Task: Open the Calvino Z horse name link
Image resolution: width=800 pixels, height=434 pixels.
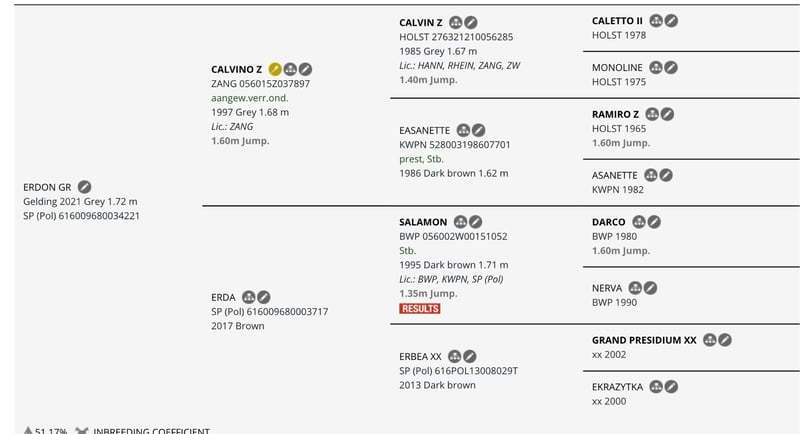Action: pos(236,69)
